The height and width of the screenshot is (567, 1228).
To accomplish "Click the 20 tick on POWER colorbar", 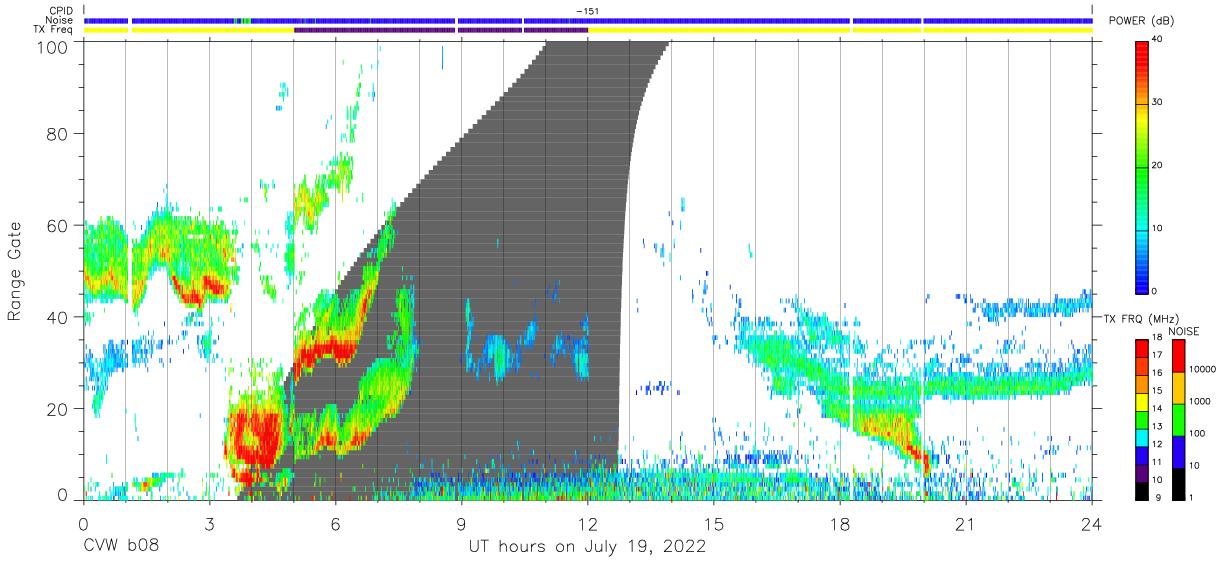I will pyautogui.click(x=1159, y=165).
